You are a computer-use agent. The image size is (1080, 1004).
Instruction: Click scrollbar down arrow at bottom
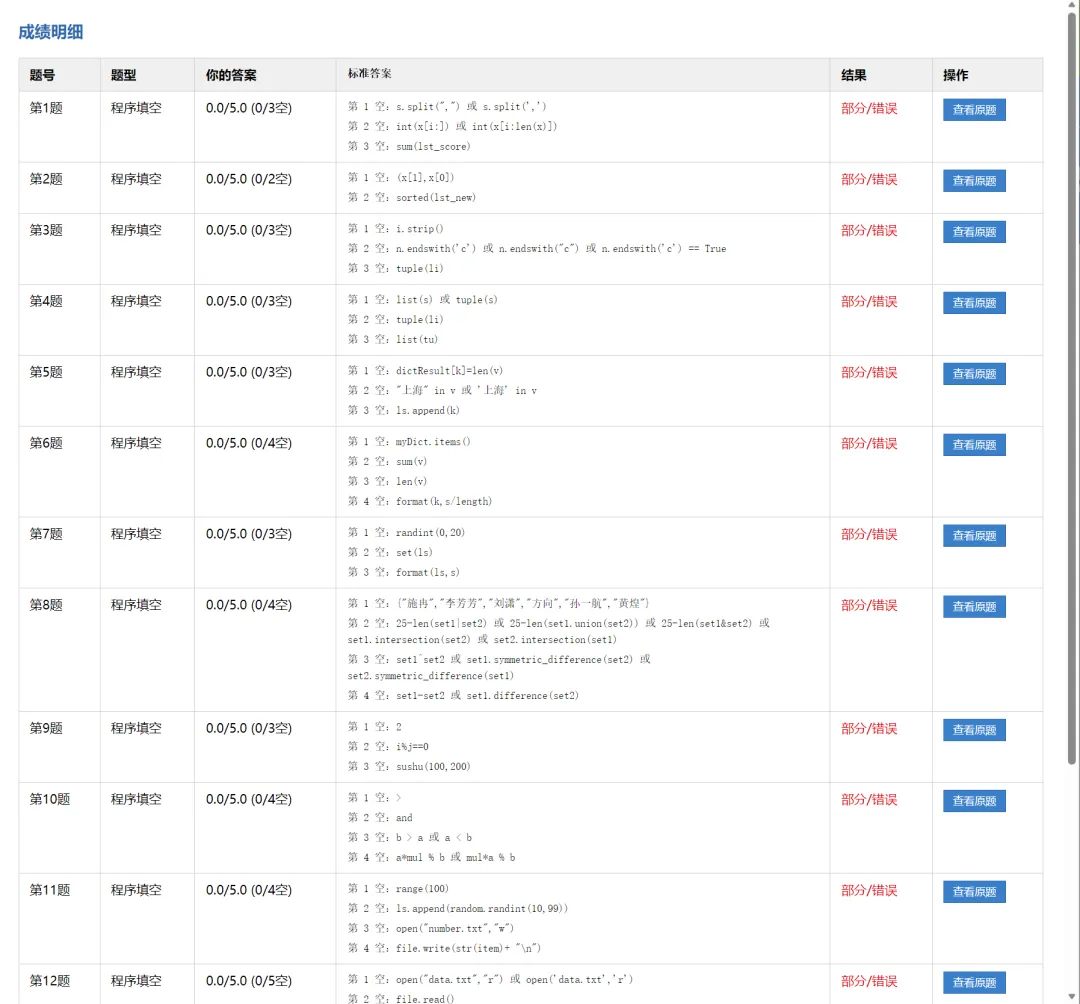pyautogui.click(x=1072, y=996)
